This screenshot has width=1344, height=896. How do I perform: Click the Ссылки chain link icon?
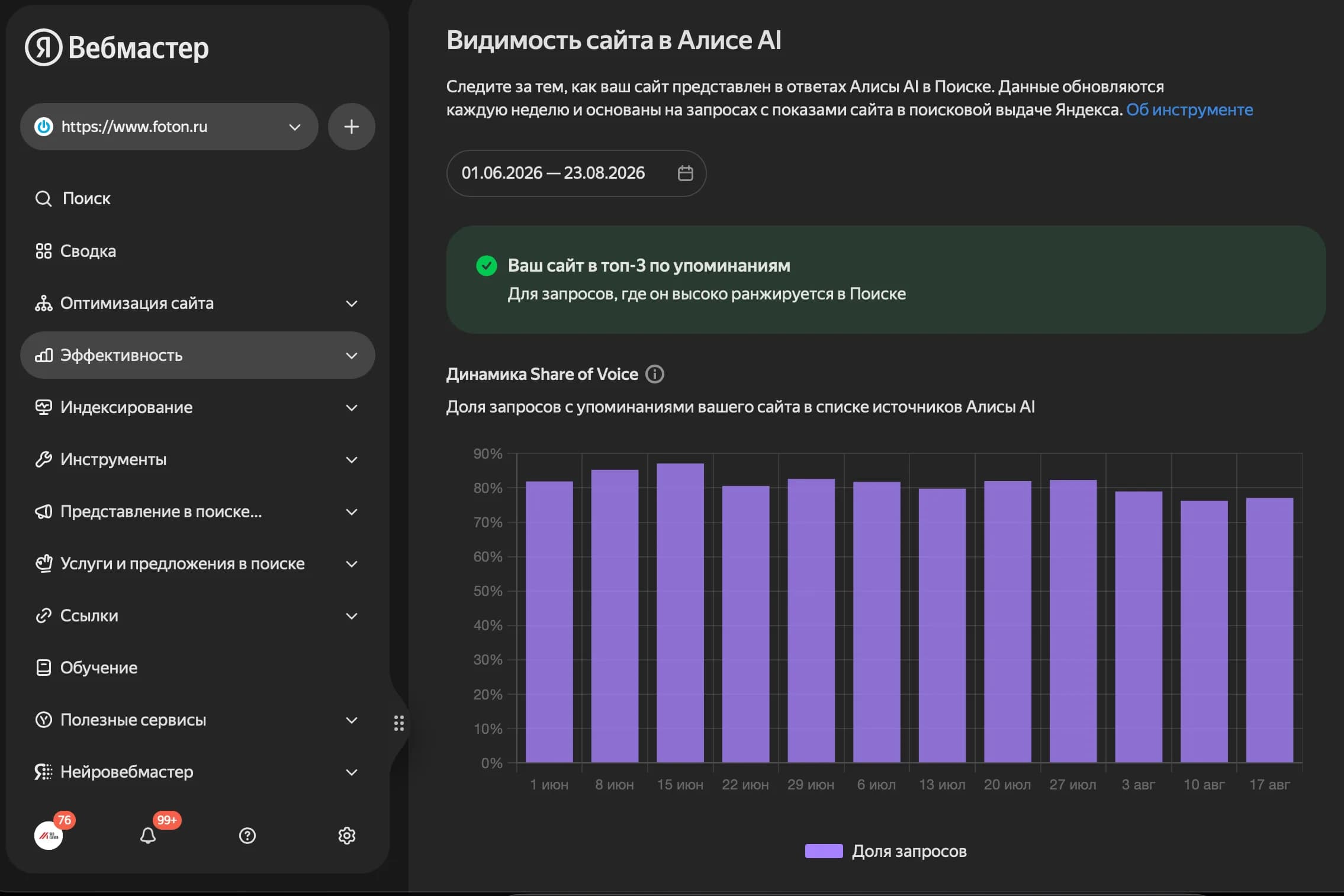[x=43, y=615]
